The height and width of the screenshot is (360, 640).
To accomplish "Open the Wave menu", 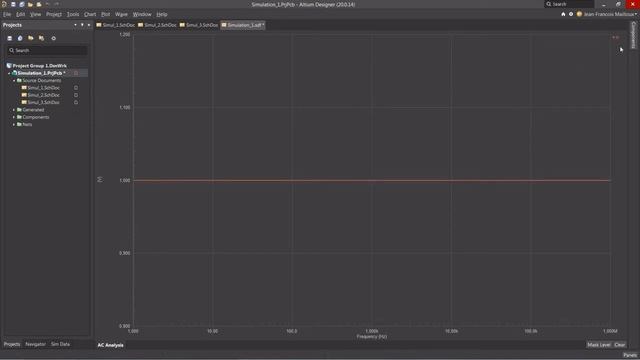I will click(x=121, y=14).
